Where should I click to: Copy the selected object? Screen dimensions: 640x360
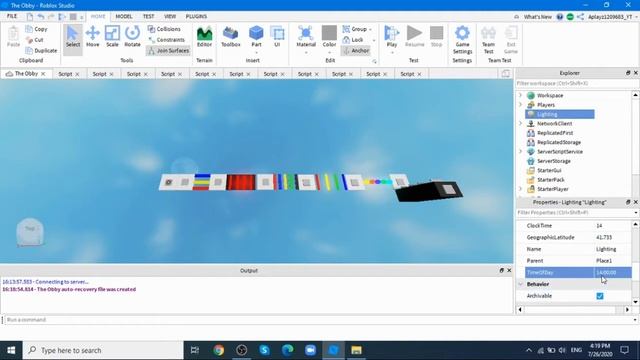coord(36,29)
